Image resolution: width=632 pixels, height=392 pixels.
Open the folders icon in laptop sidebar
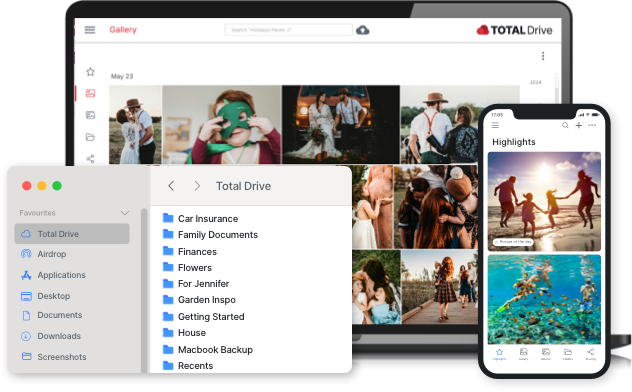tap(90, 137)
